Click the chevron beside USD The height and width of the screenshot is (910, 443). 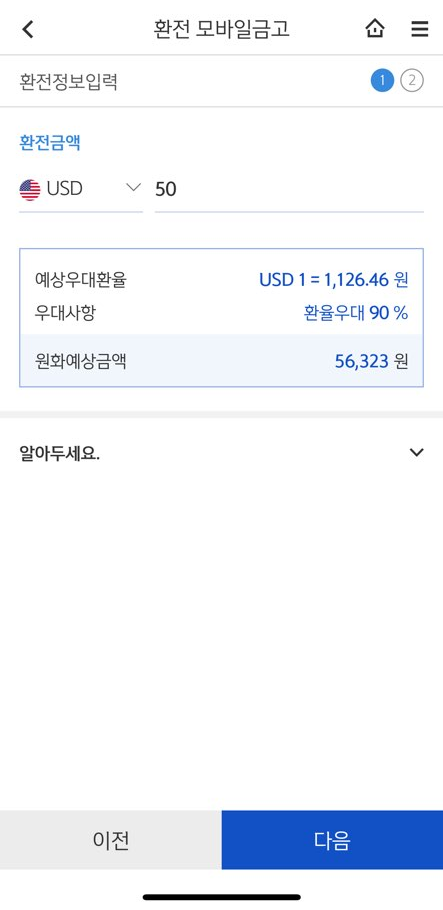coord(134,187)
